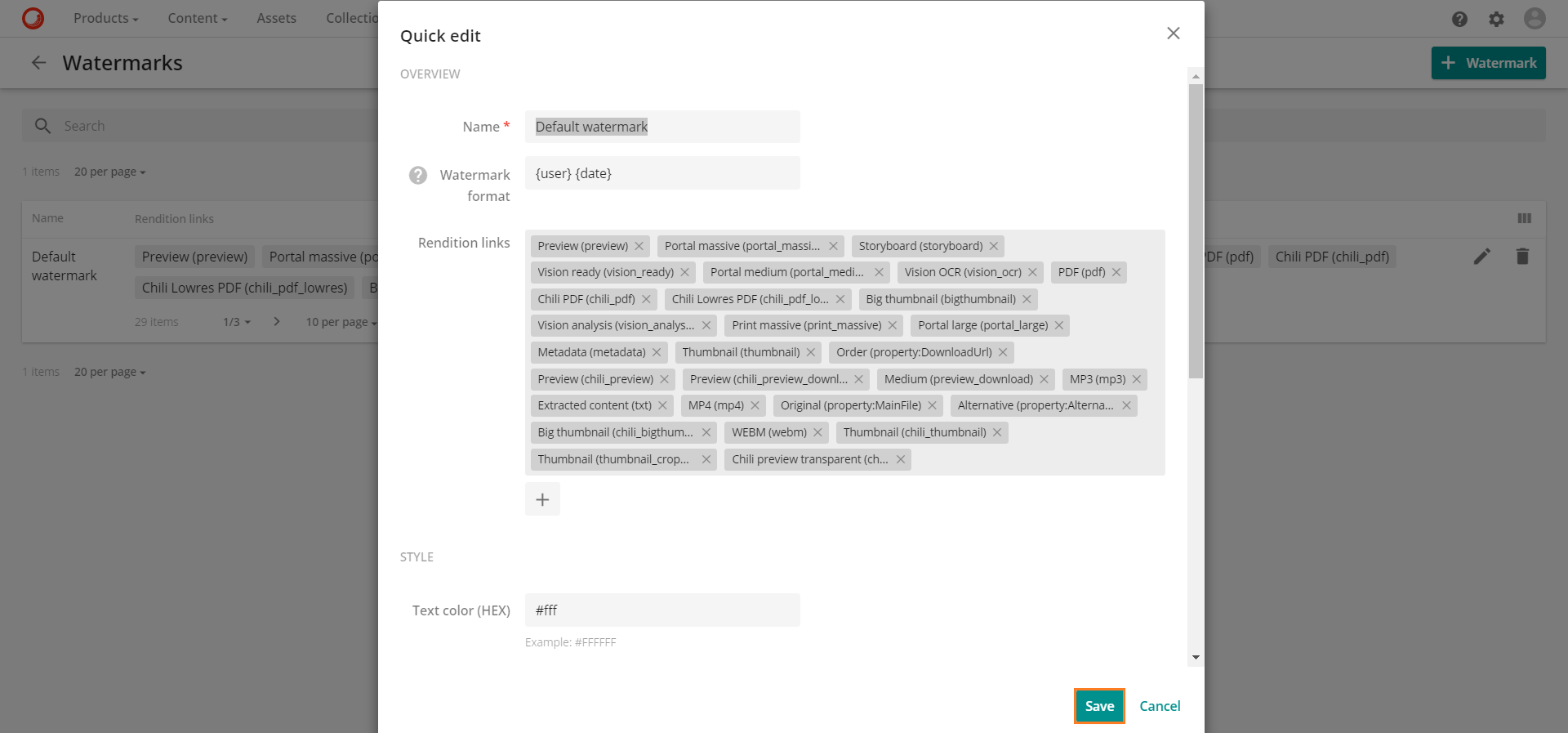Click the Text color (HEX) field

tap(662, 610)
